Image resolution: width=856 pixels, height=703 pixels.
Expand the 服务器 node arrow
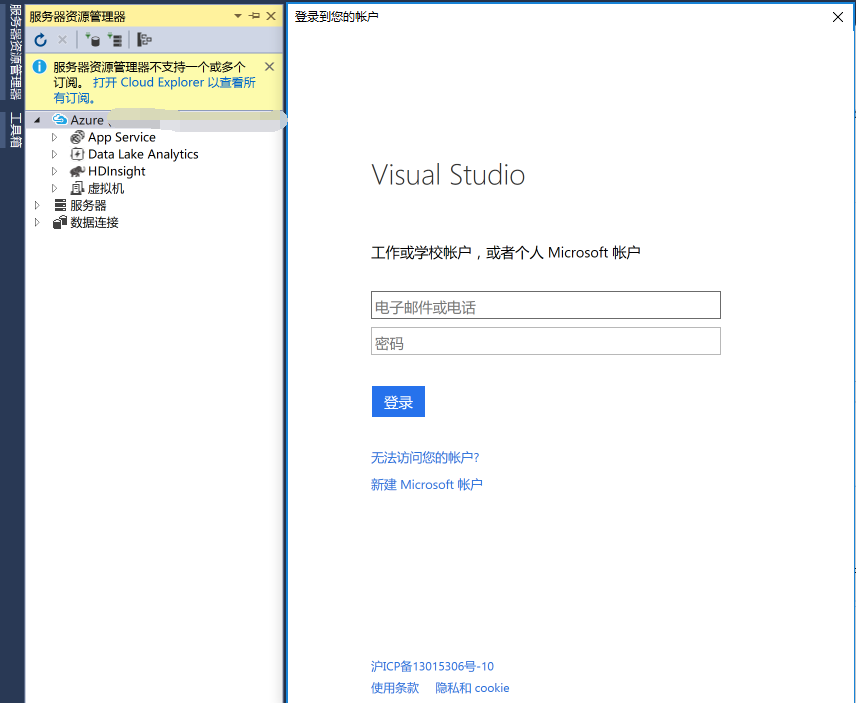[37, 205]
